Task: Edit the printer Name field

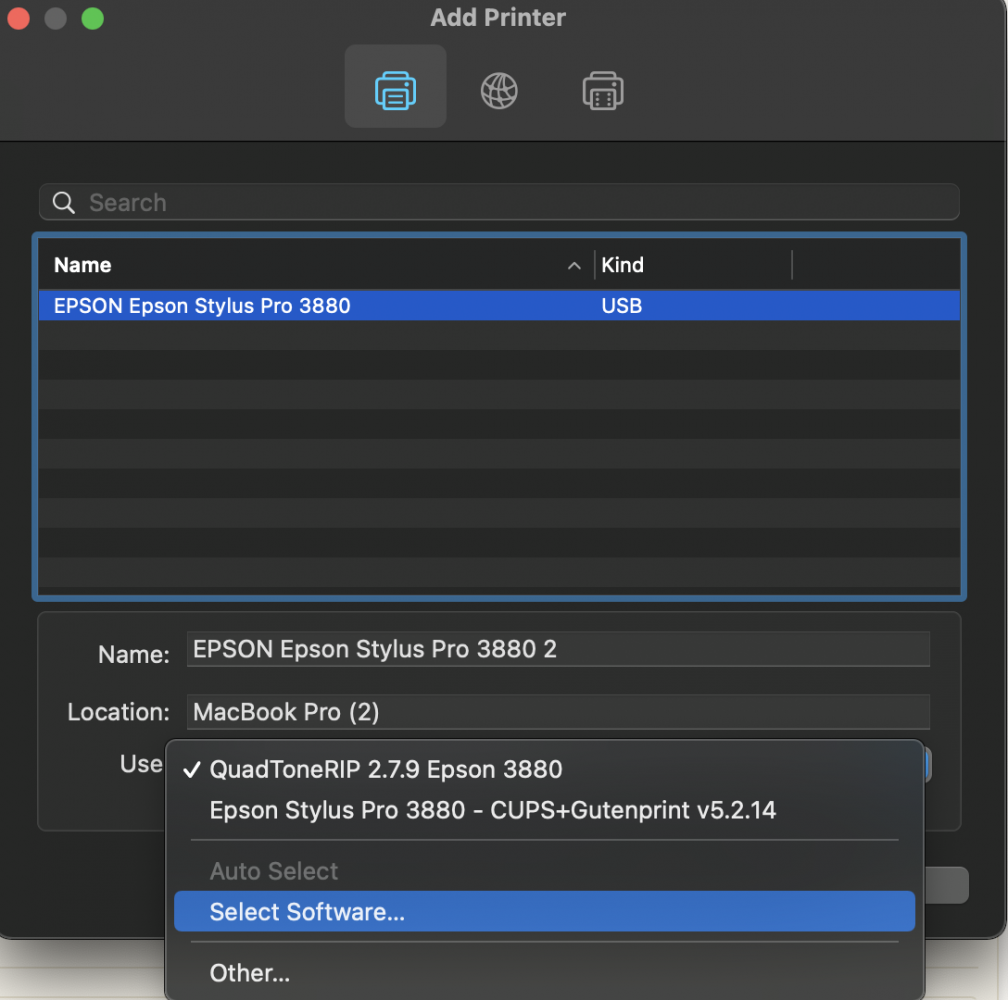Action: pos(558,649)
